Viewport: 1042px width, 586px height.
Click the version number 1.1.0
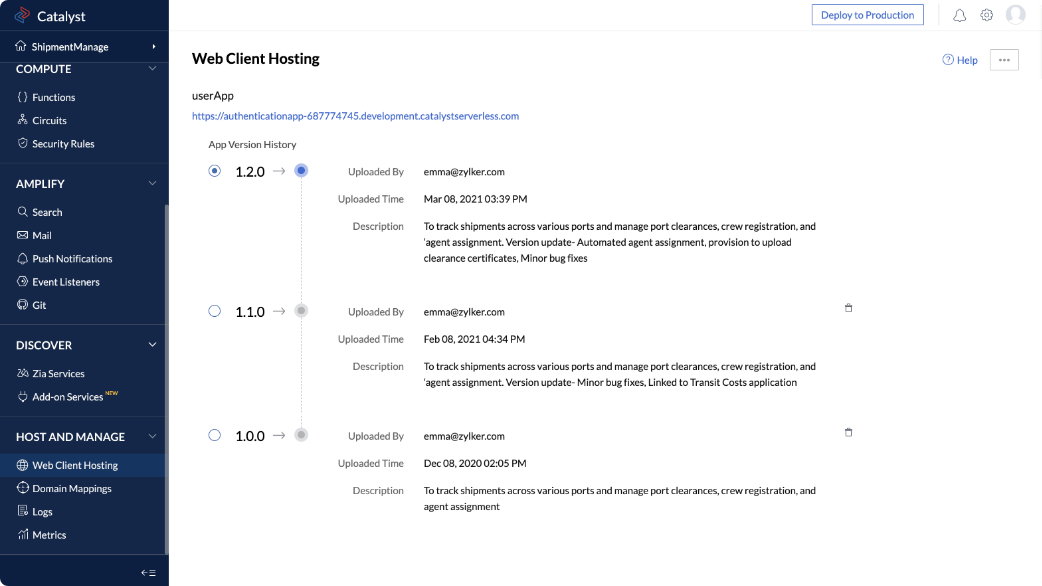pyautogui.click(x=250, y=312)
